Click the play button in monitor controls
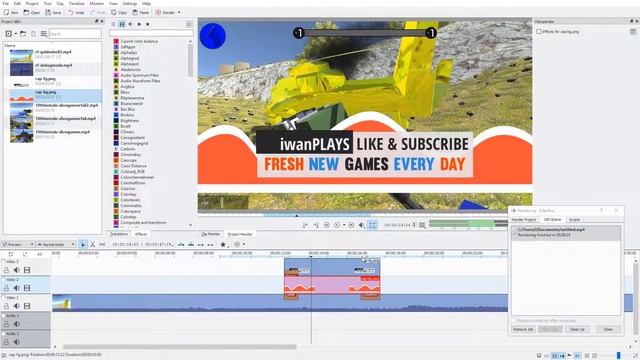 (x=337, y=225)
